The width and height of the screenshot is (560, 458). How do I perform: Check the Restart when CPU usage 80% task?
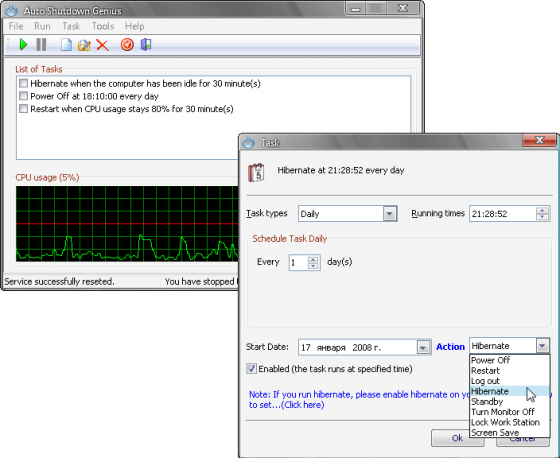(23, 109)
